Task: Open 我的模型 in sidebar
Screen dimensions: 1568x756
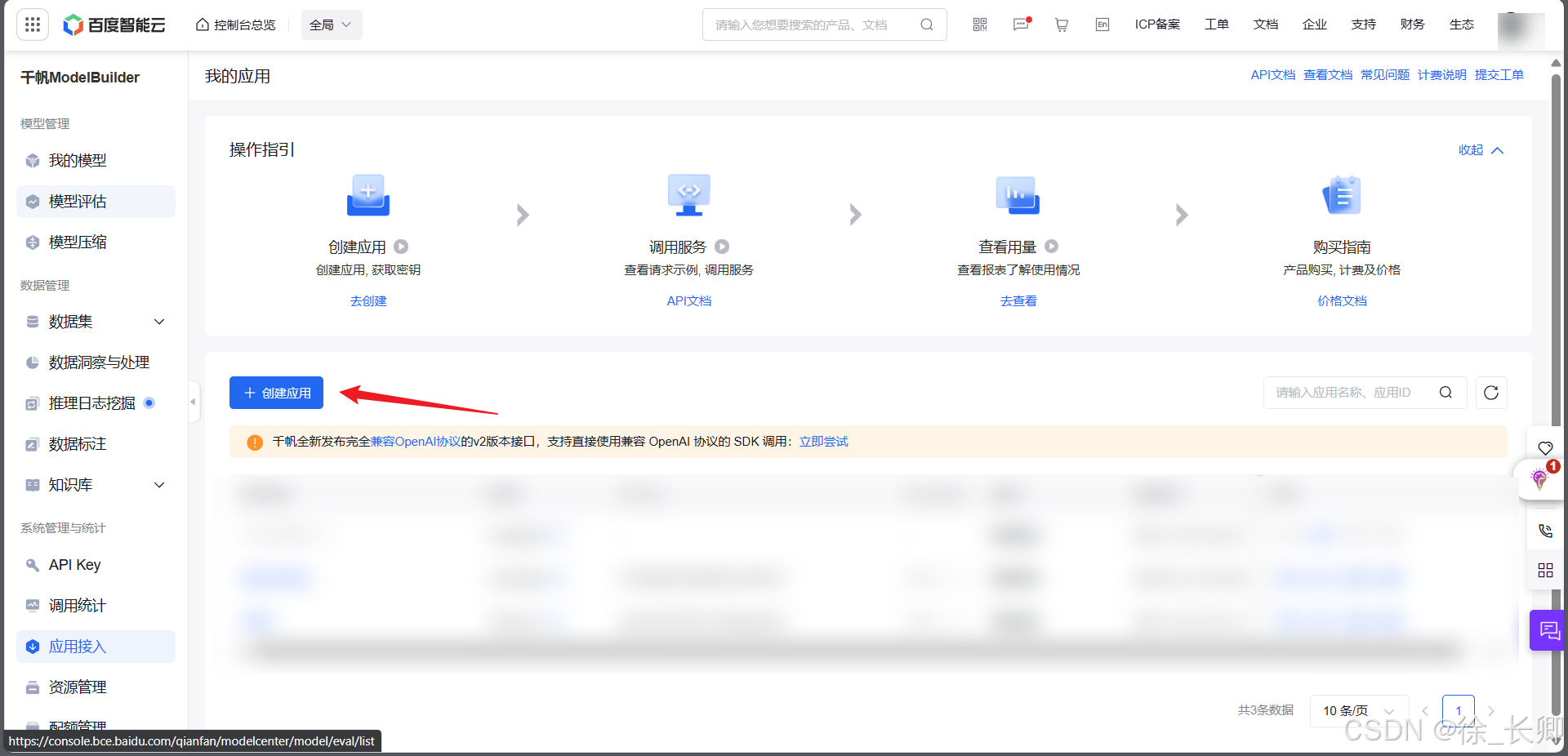Action: coord(96,161)
